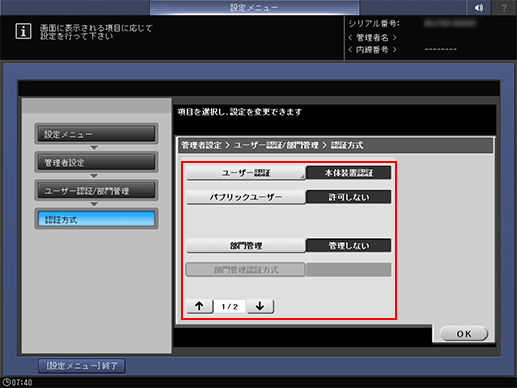
Task: Go to next page with down arrow
Action: pos(260,306)
